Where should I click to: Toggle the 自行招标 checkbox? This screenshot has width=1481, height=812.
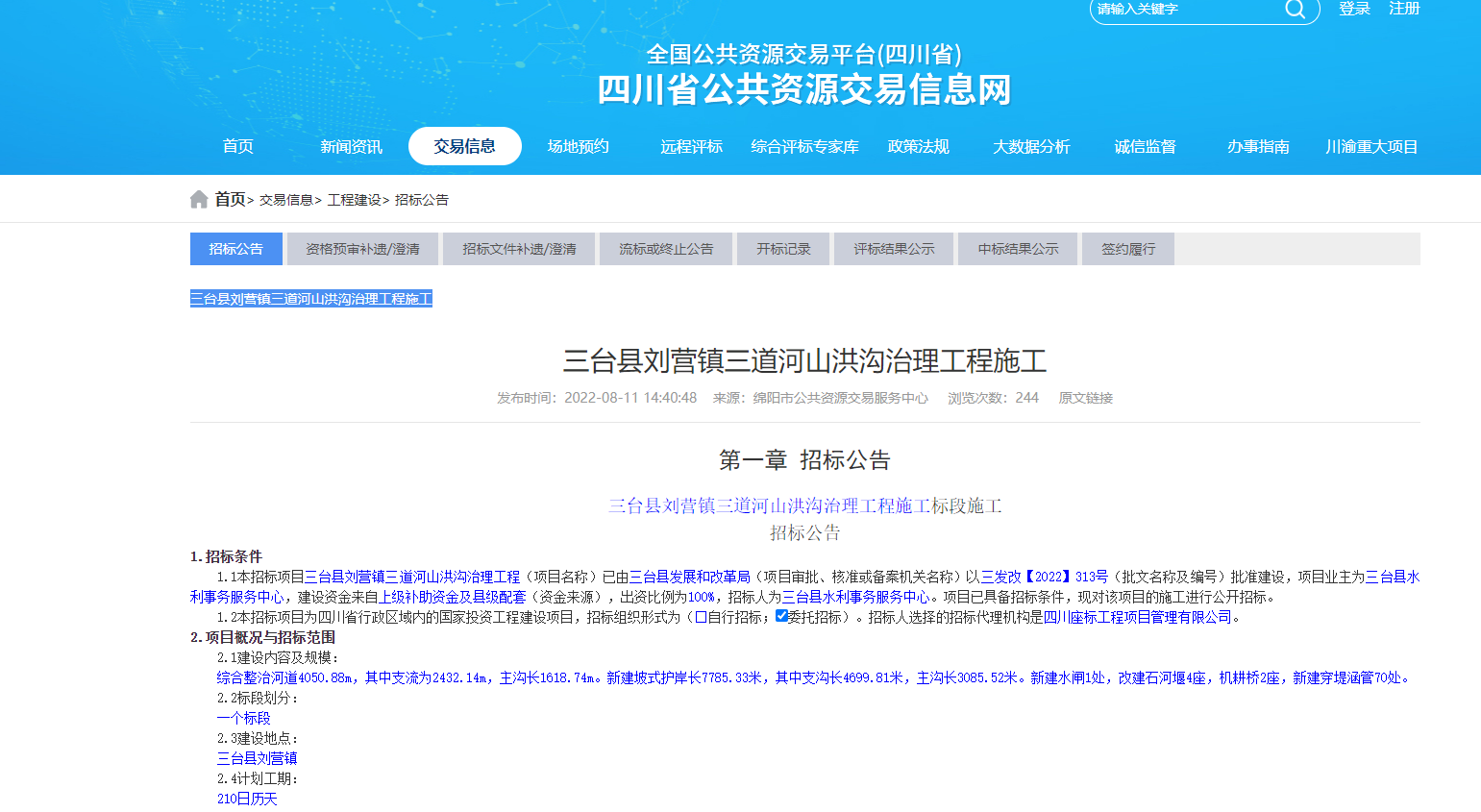click(x=701, y=617)
